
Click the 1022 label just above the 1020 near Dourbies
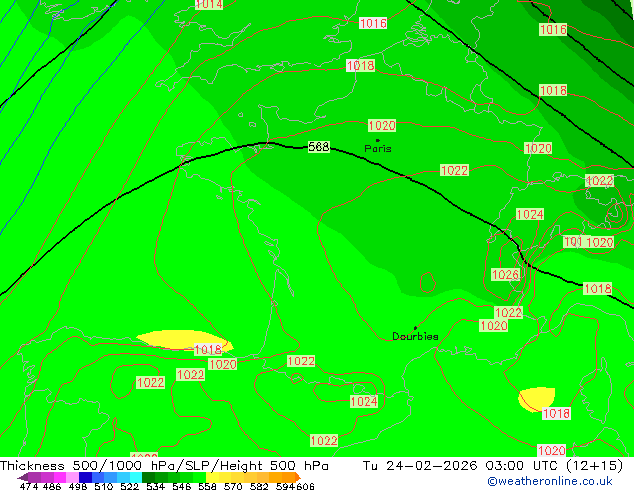coord(509,313)
